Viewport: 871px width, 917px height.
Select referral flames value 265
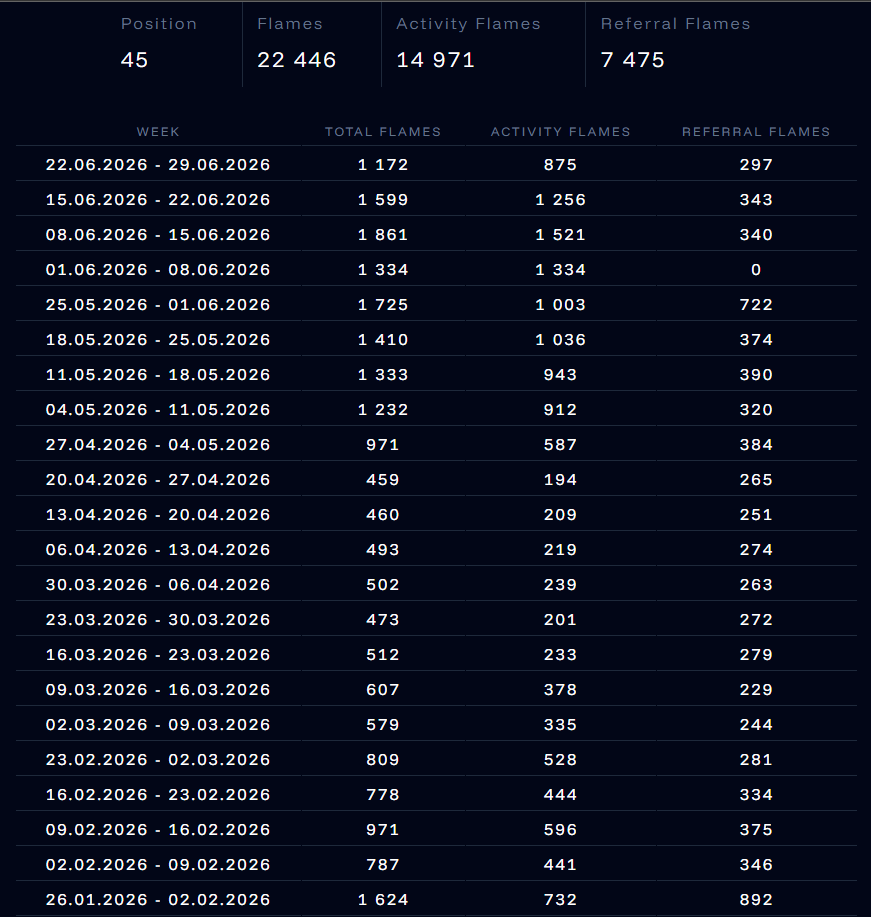click(x=756, y=480)
